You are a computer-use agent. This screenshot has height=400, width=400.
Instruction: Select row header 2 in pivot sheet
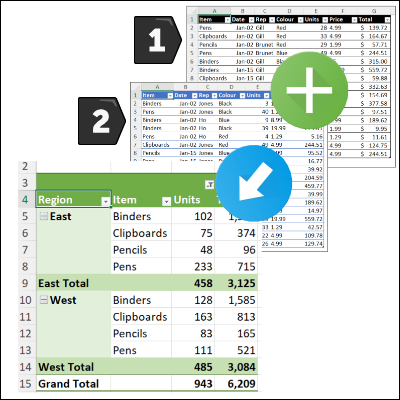tap(25, 166)
